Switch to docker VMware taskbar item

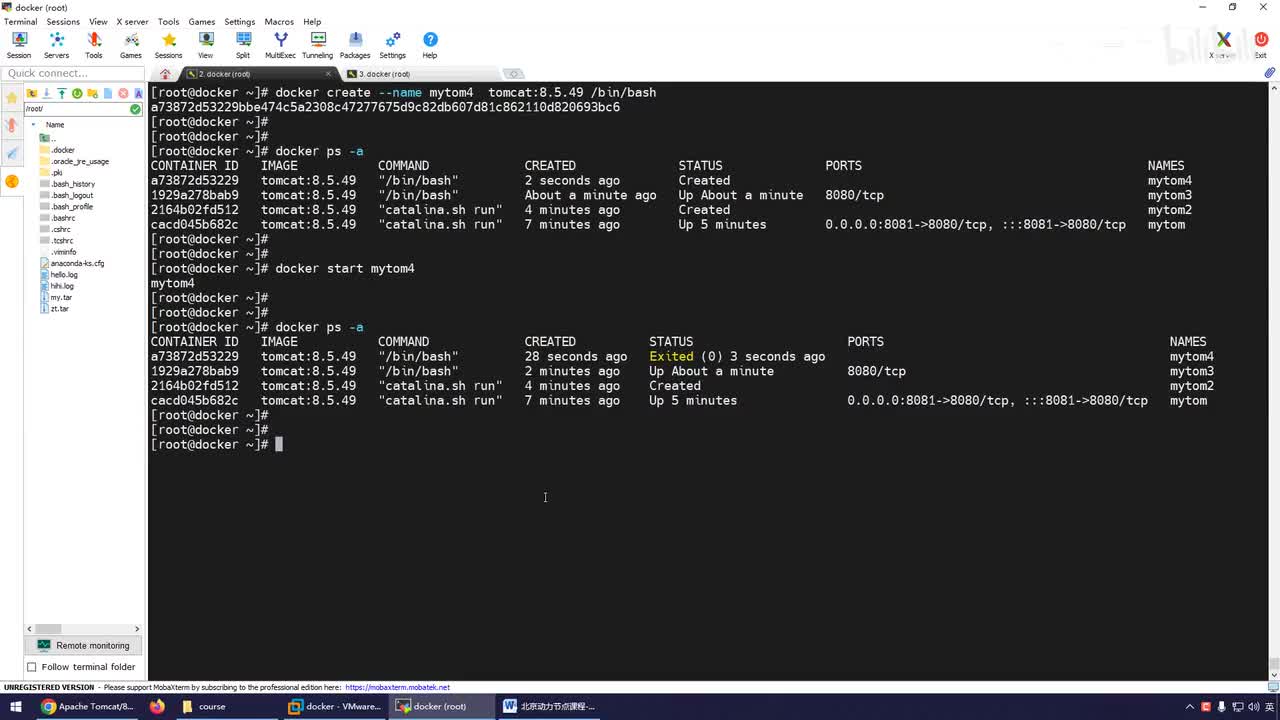coord(335,706)
